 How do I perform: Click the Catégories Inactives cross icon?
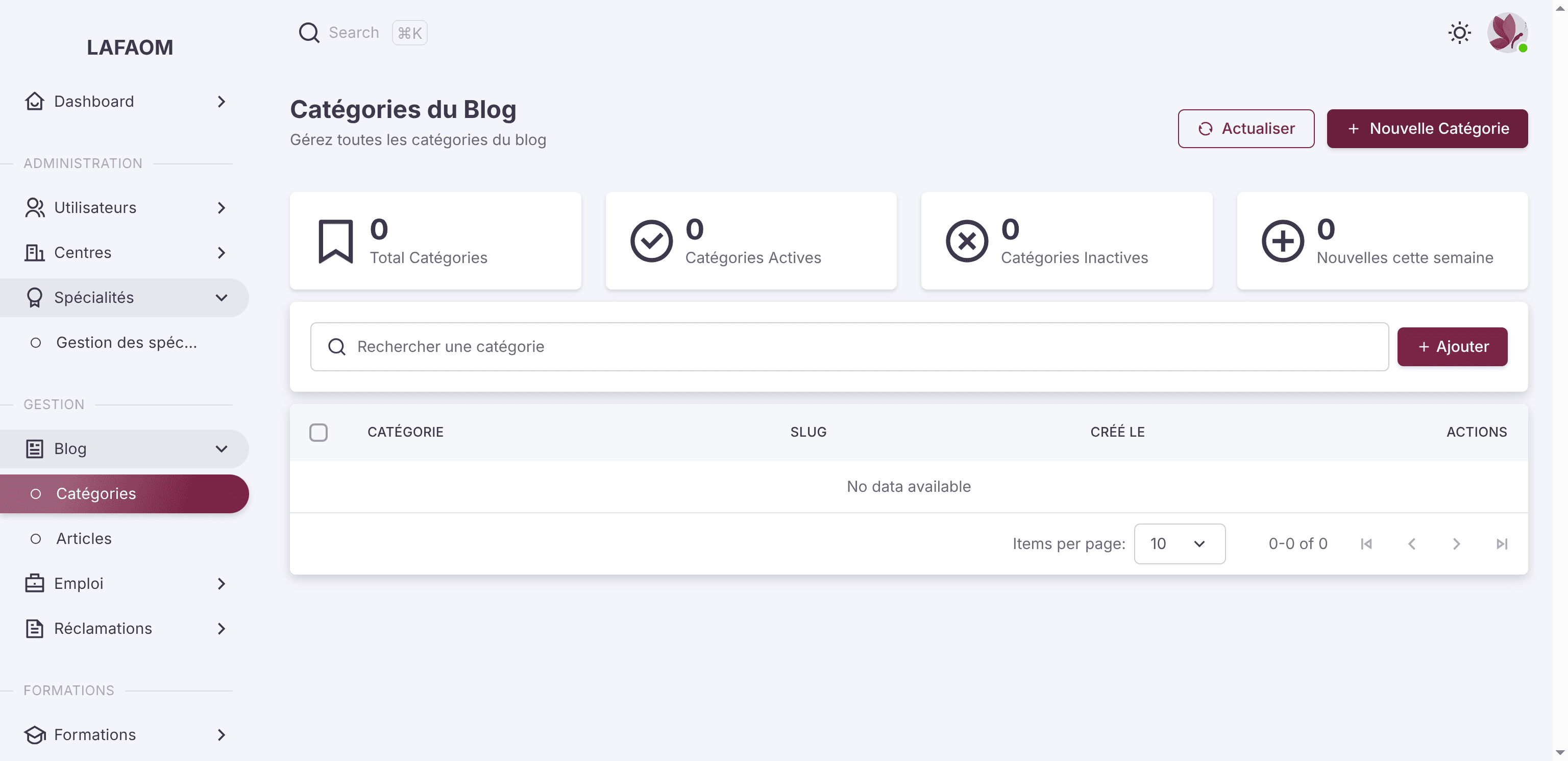tap(967, 241)
